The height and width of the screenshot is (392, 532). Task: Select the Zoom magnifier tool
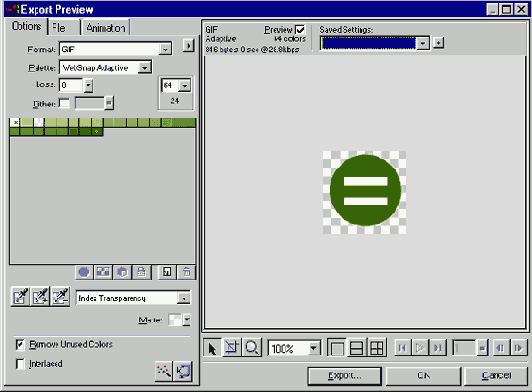(252, 348)
